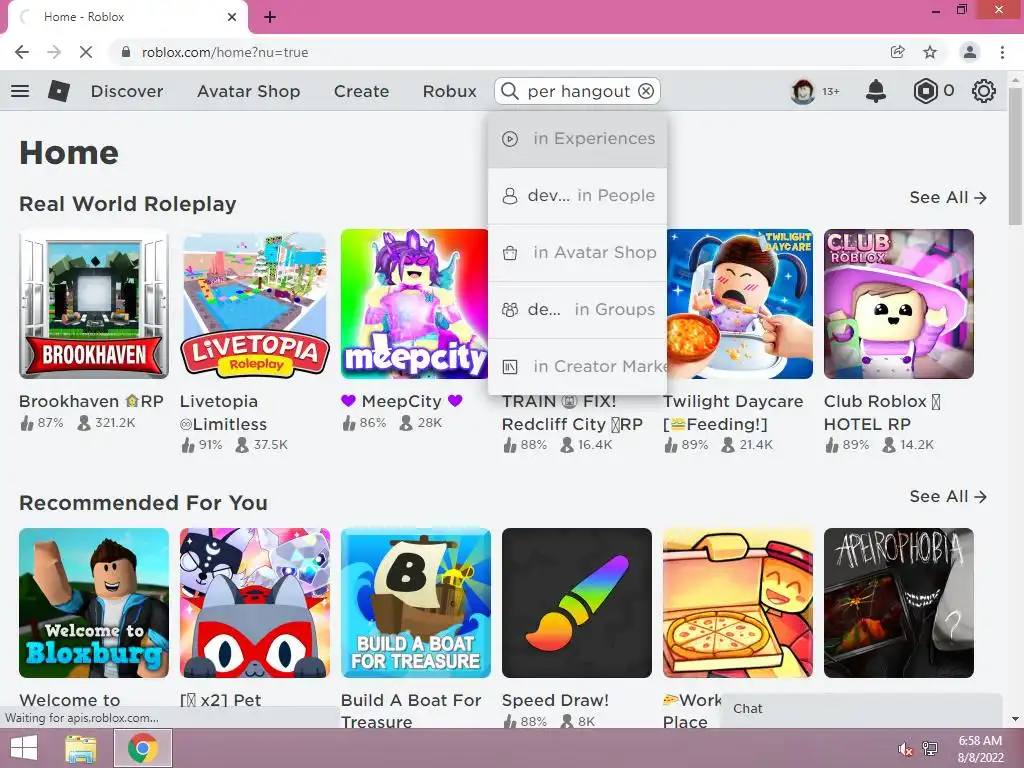Click the search magnifier icon
The width and height of the screenshot is (1024, 768).
[x=510, y=91]
